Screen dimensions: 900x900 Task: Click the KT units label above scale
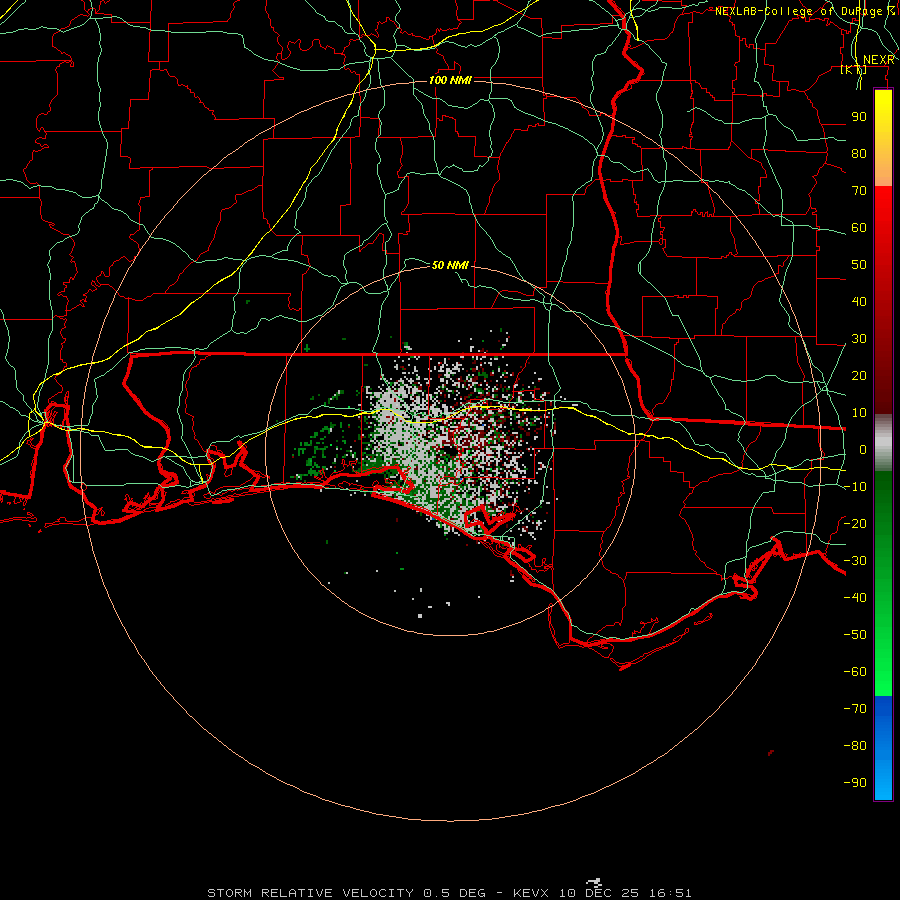(854, 69)
